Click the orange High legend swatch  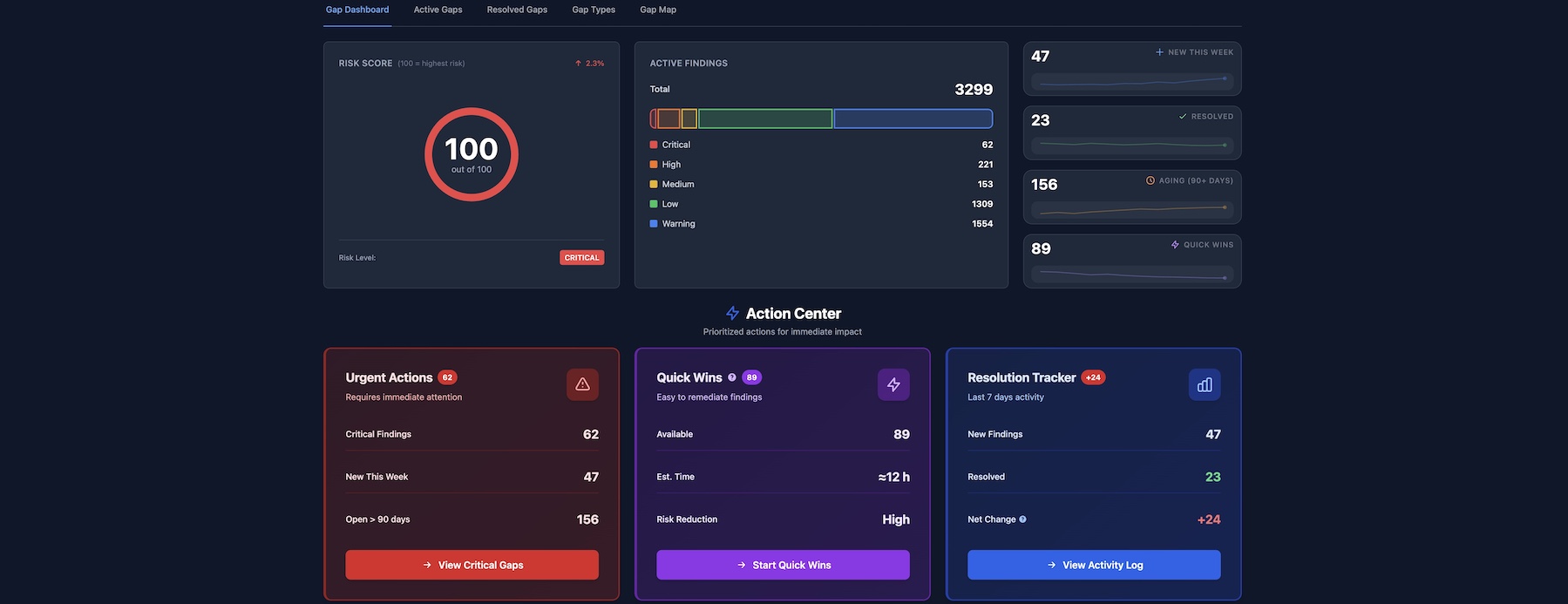tap(654, 165)
